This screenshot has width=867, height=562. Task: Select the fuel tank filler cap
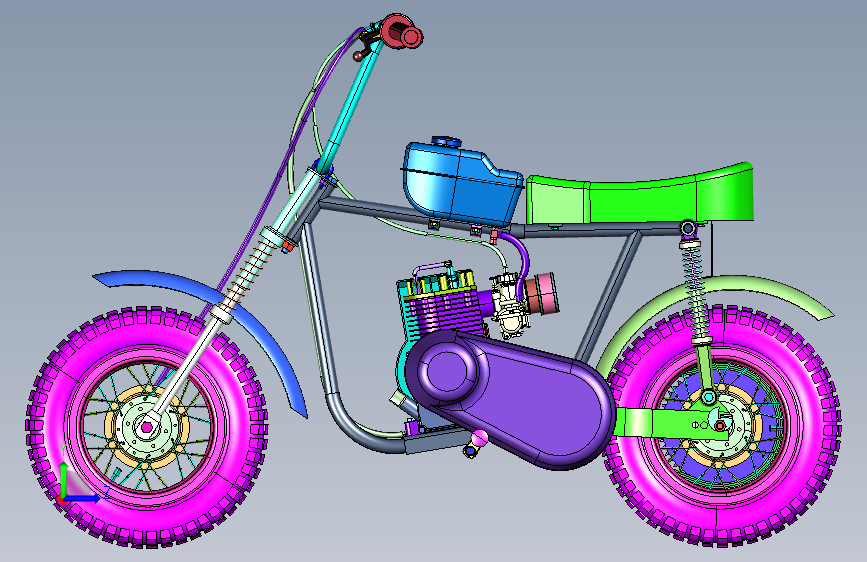coord(446,142)
